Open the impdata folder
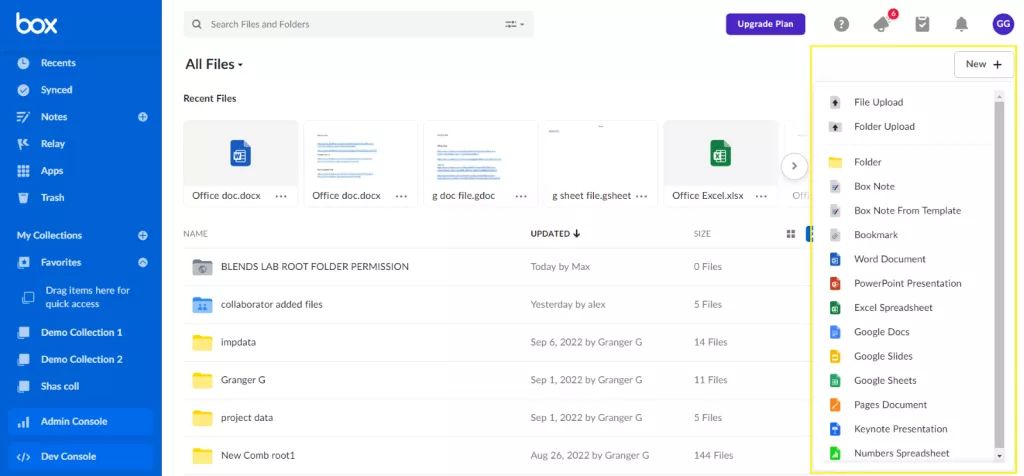This screenshot has height=476, width=1024. [238, 342]
